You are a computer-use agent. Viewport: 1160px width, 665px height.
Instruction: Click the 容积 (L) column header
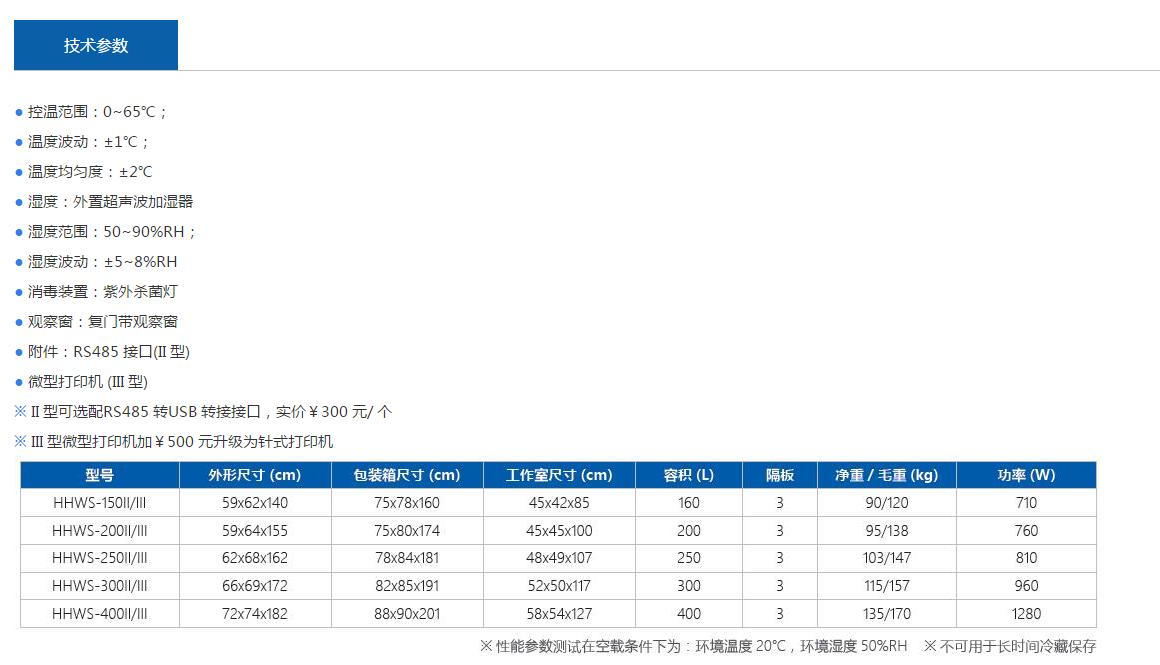click(x=689, y=475)
